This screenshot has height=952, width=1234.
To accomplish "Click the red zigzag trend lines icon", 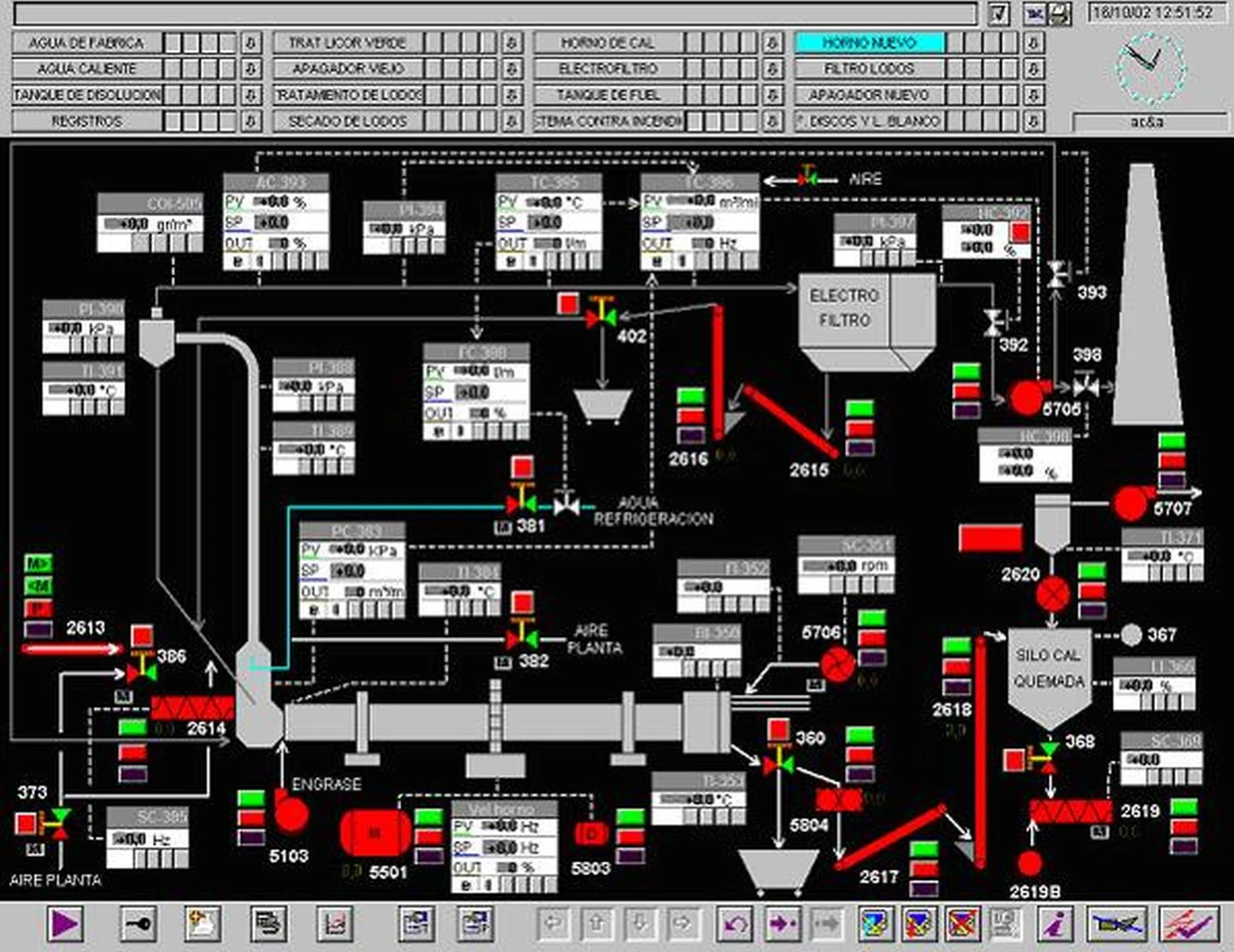I will click(x=1189, y=924).
